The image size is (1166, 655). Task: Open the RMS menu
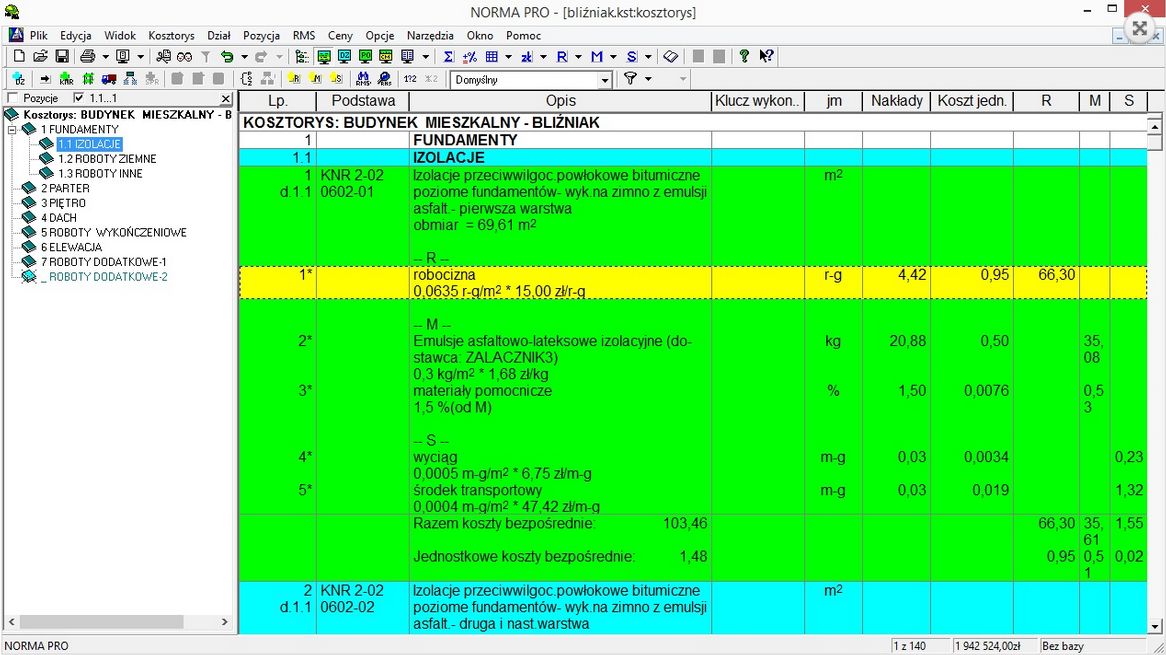(303, 36)
